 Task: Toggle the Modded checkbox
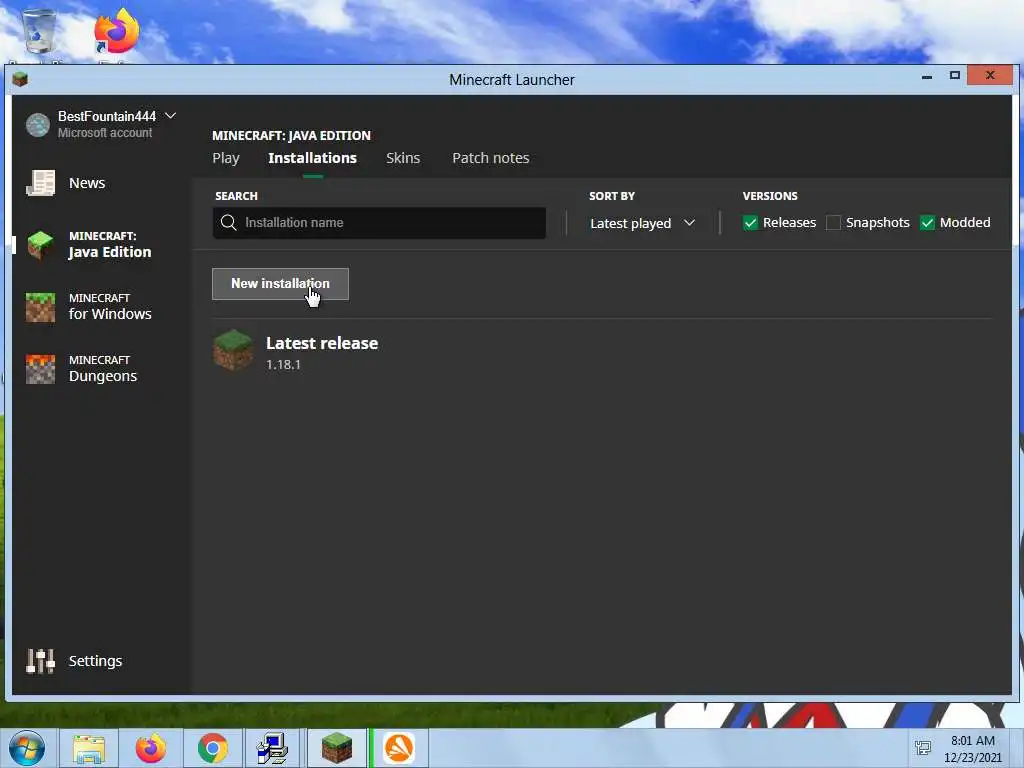coord(927,223)
